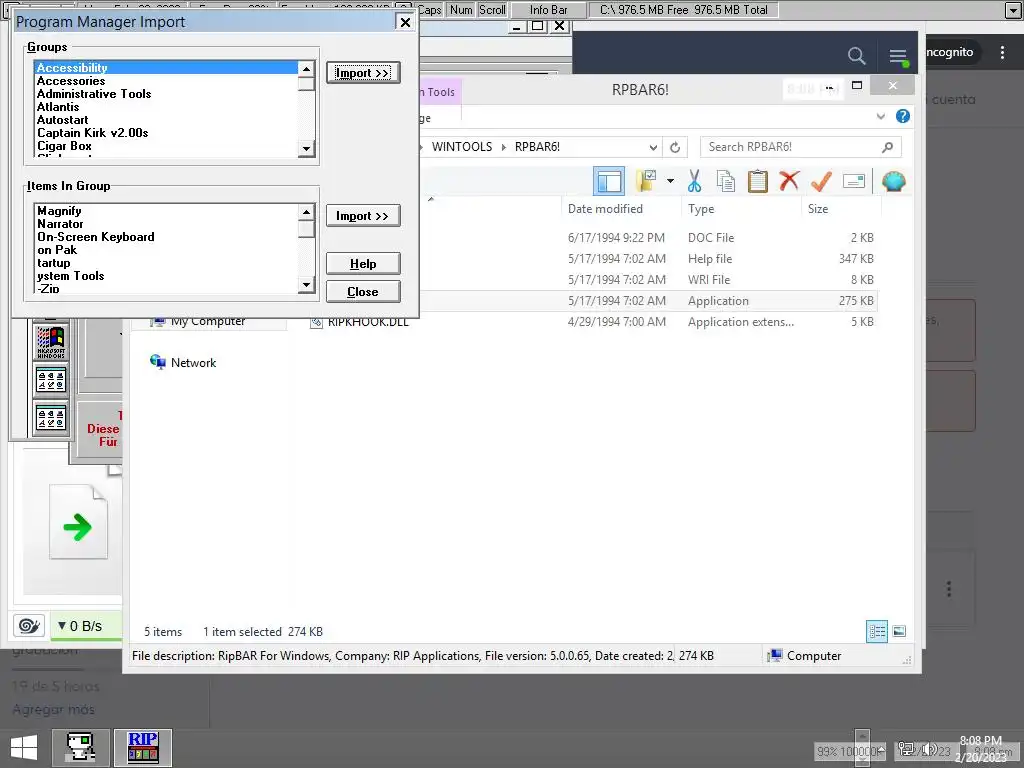Screen dimensions: 1024x768
Task: Click Items In Group scroll-up arrow
Action: 306,212
